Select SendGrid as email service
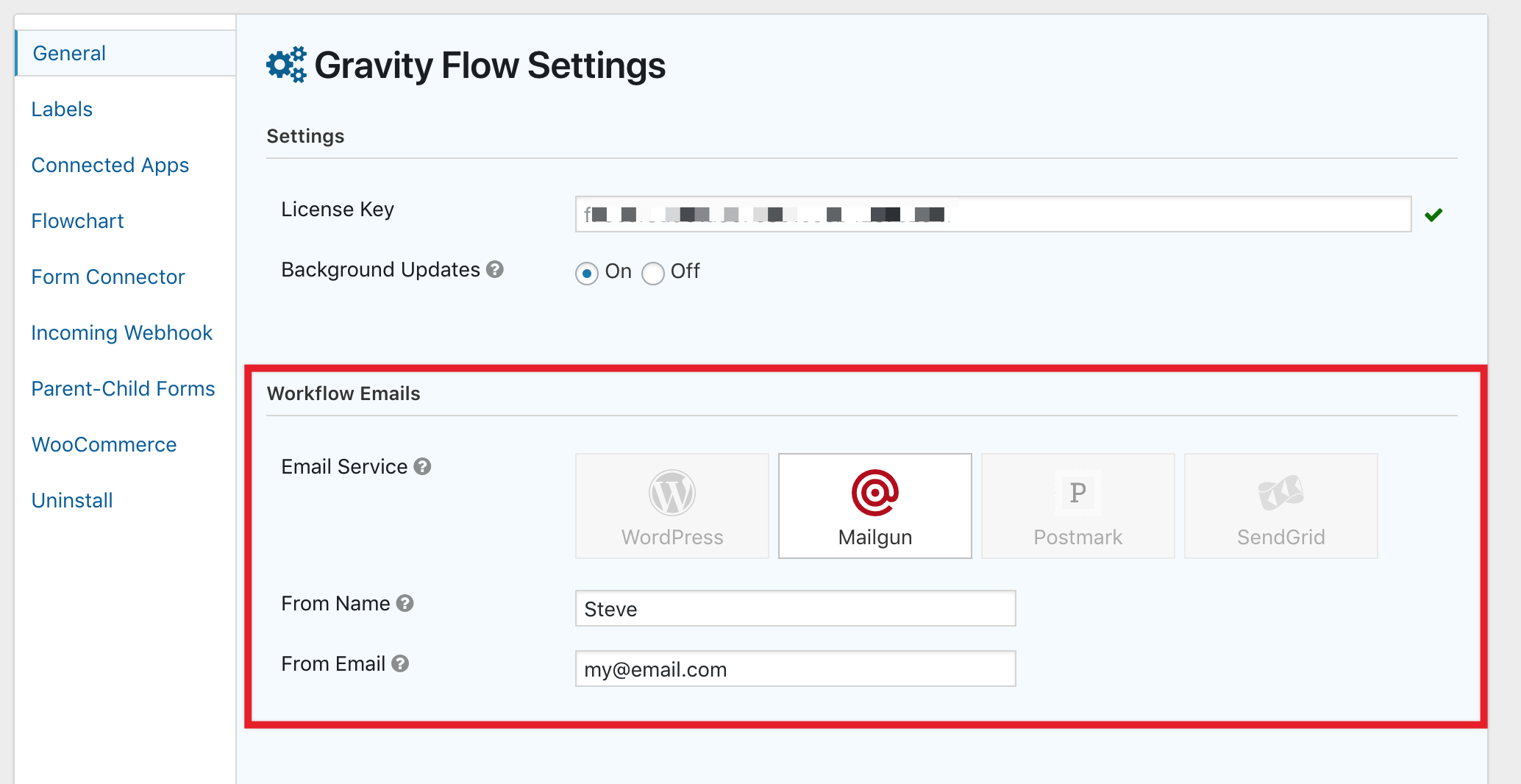 point(1281,506)
